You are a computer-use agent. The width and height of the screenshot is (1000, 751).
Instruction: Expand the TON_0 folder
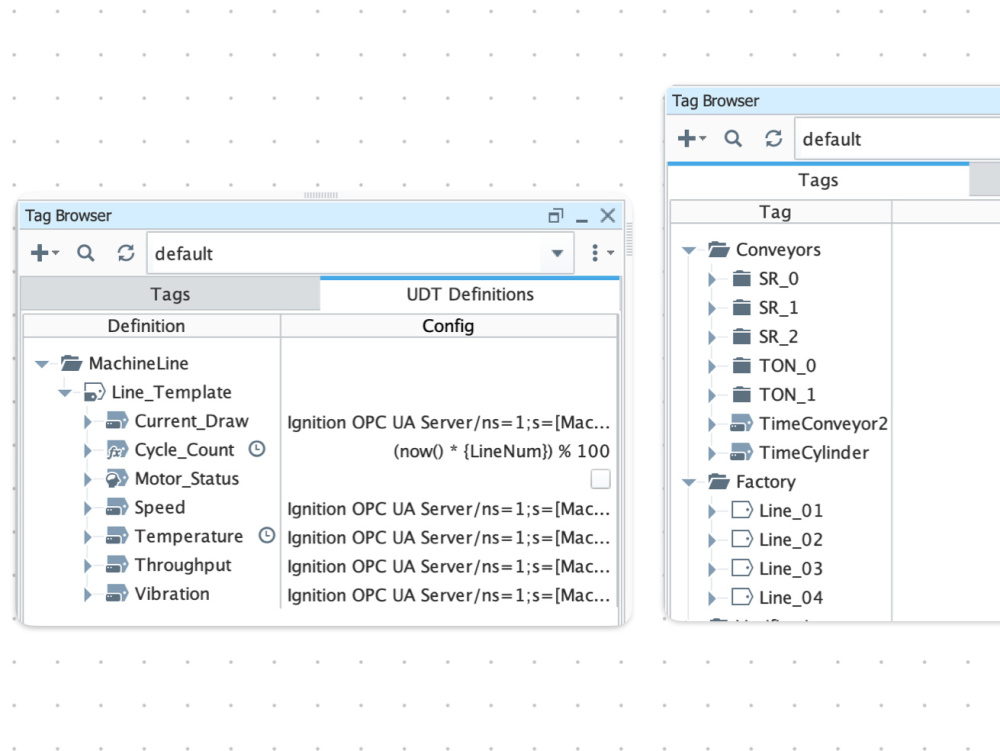[x=712, y=366]
